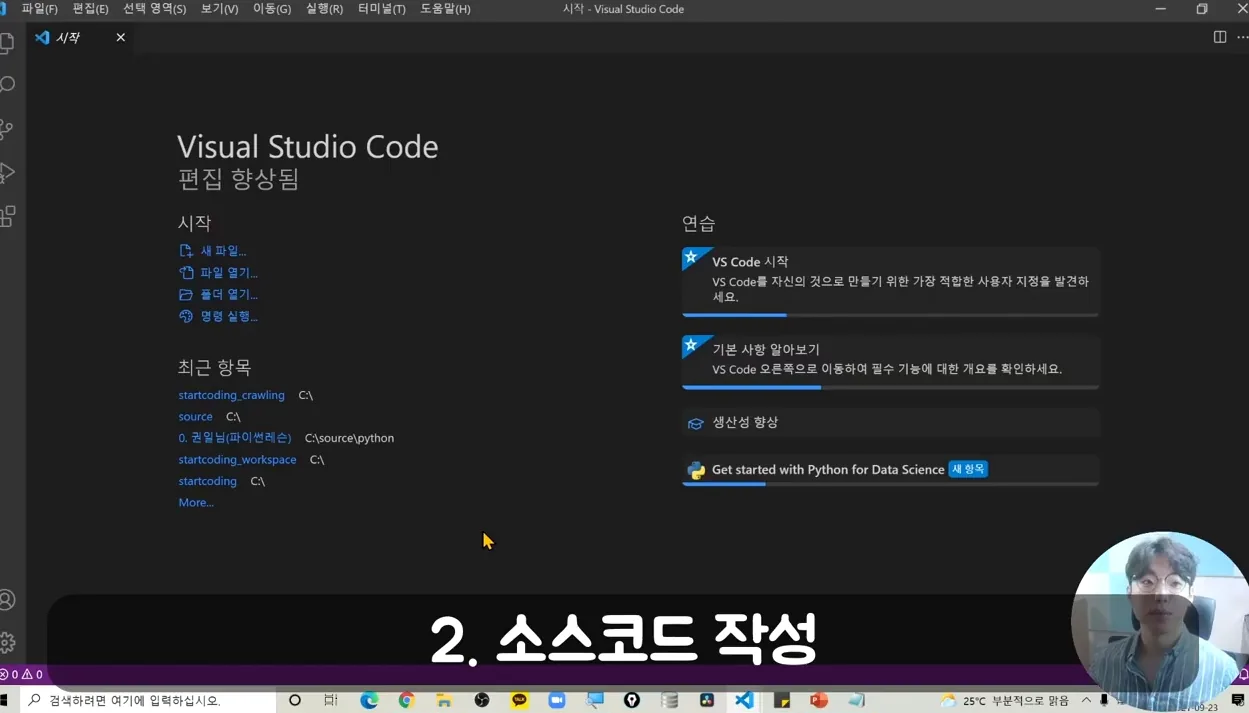
Task: Click the Cortana circle on taskbar
Action: click(295, 700)
